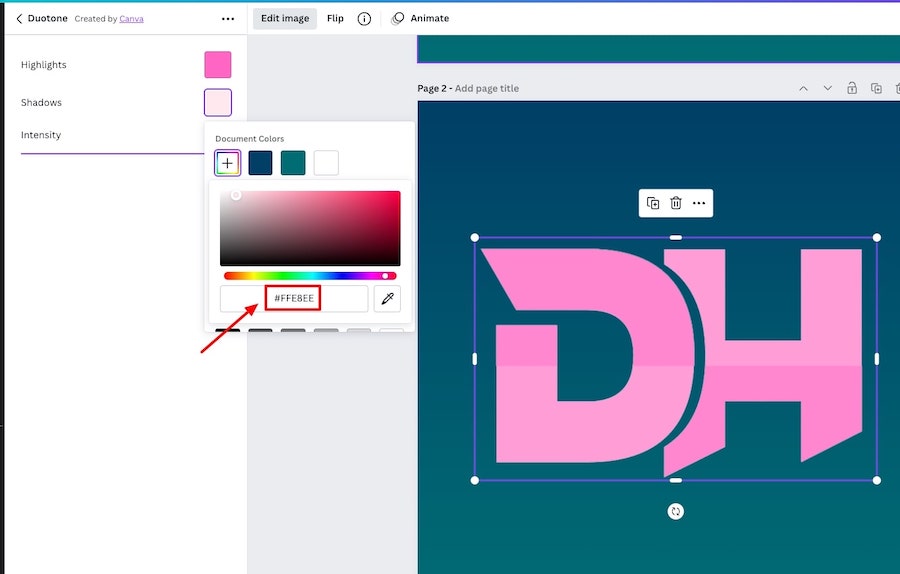Viewport: 900px width, 574px height.
Task: Select the Highlights pink color swatch
Action: point(217,65)
